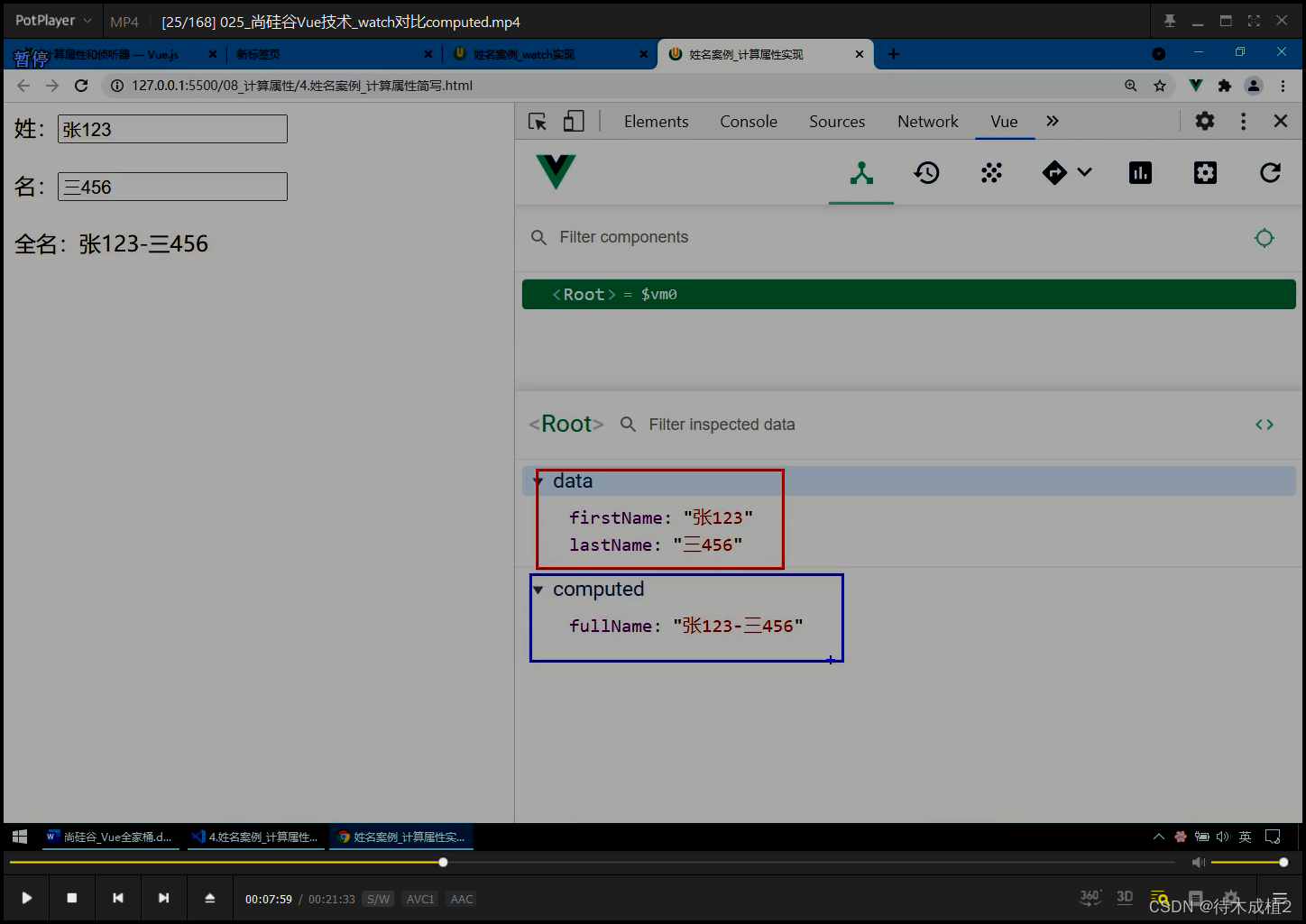Open the Vue components tree tab
The width and height of the screenshot is (1306, 924).
click(x=861, y=173)
